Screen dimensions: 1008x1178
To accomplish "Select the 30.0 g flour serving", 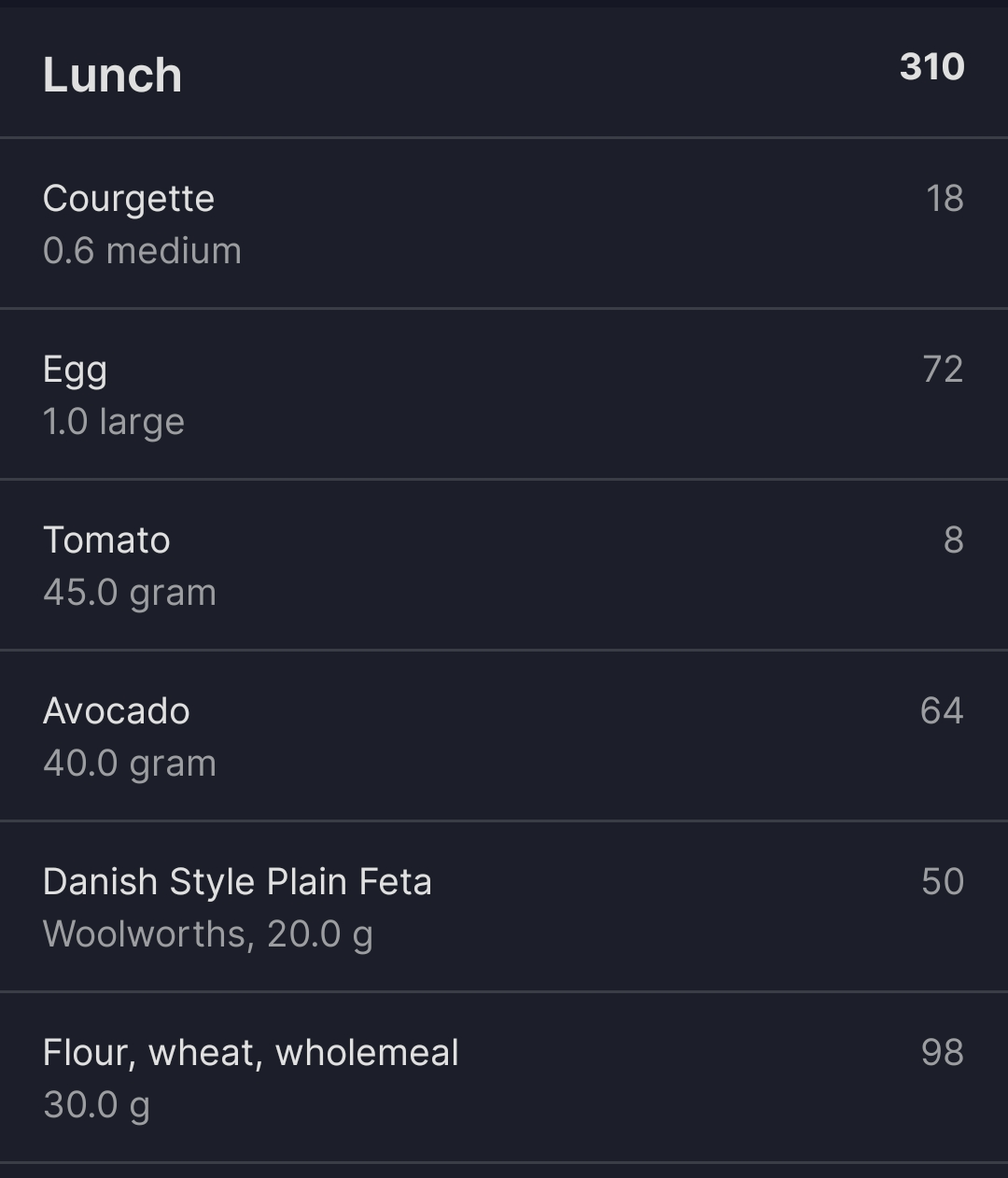I will pyautogui.click(x=96, y=1105).
